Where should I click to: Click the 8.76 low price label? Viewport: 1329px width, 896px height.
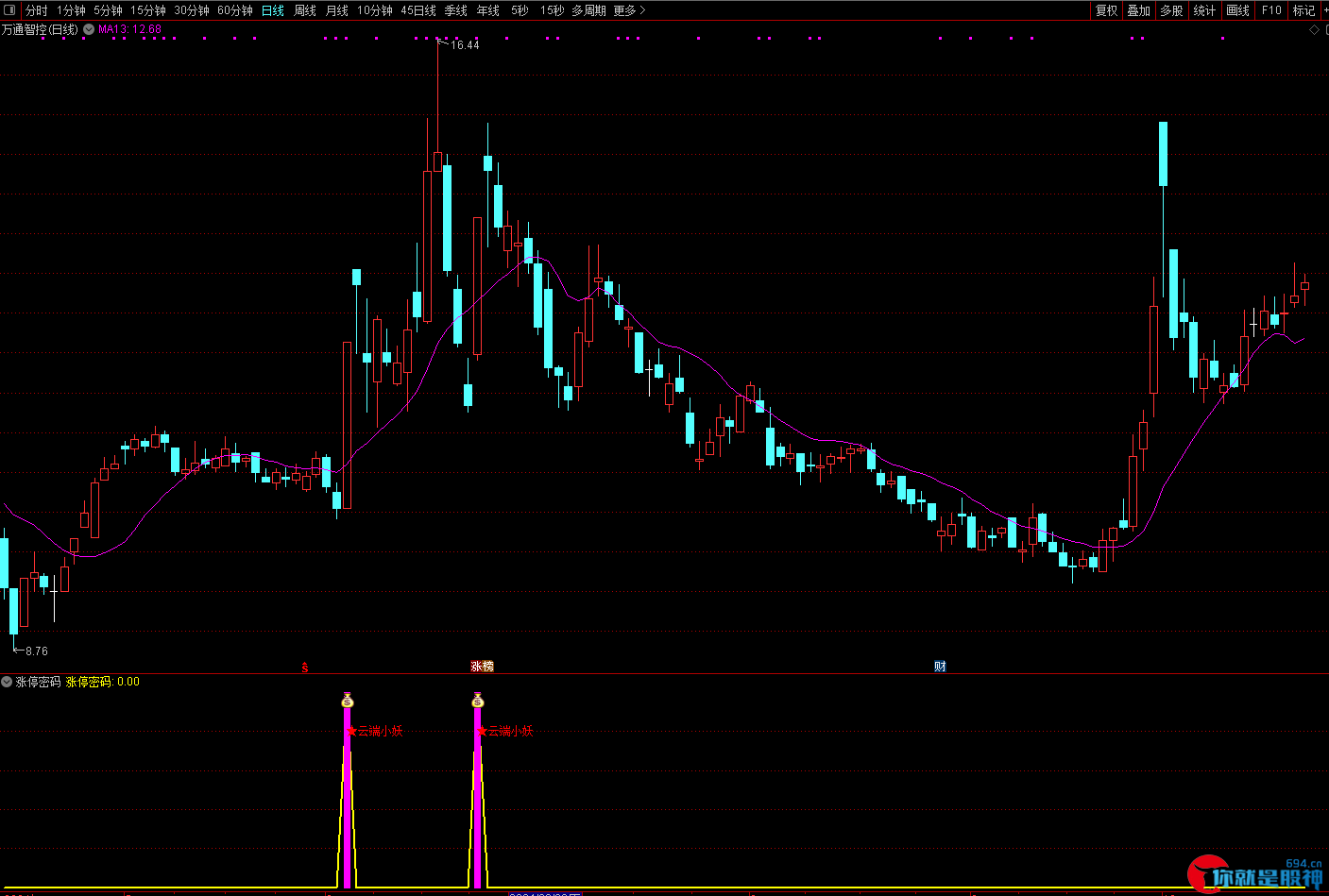(x=37, y=651)
